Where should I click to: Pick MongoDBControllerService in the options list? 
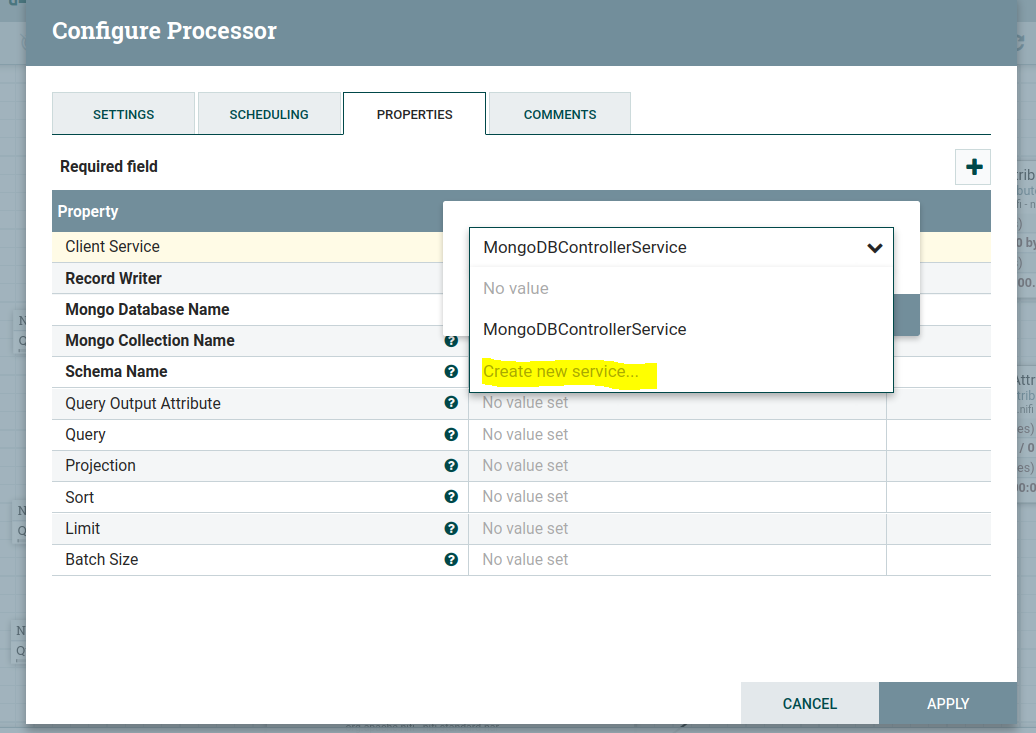point(584,329)
